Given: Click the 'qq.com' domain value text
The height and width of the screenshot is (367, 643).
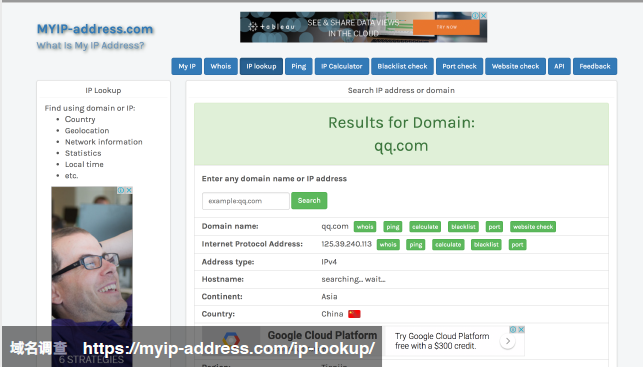Looking at the screenshot, I should coord(335,227).
